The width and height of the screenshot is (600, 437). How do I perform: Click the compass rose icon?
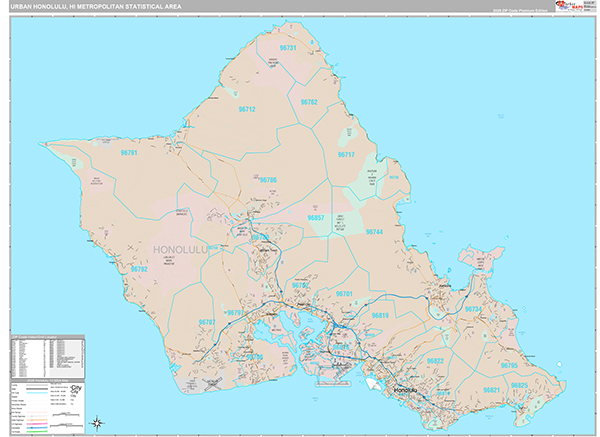(x=97, y=421)
